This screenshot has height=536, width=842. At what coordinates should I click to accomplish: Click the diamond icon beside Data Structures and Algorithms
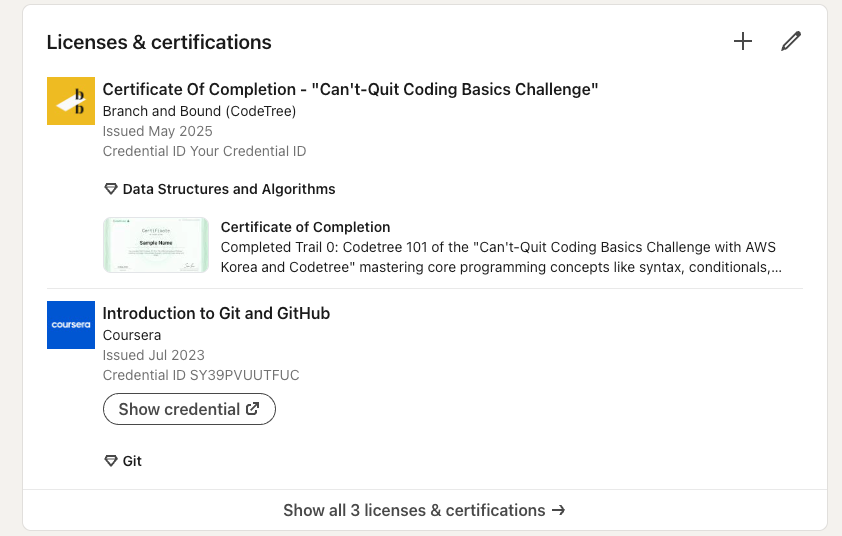pyautogui.click(x=111, y=189)
